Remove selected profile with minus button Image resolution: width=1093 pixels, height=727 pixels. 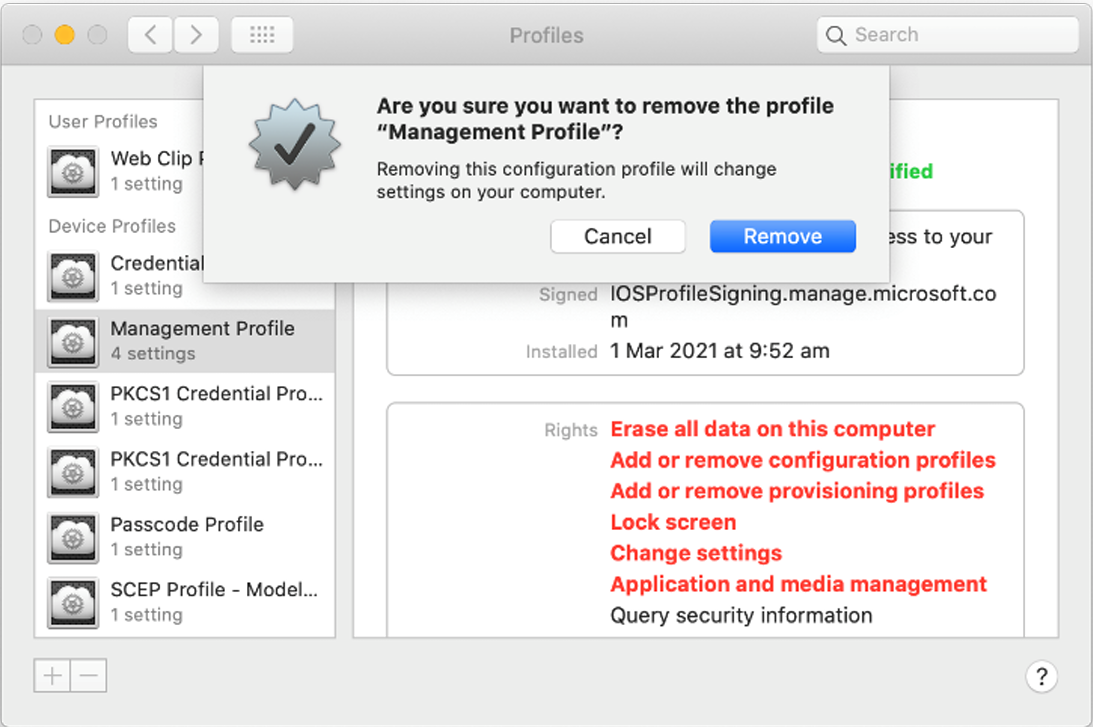pyautogui.click(x=89, y=675)
